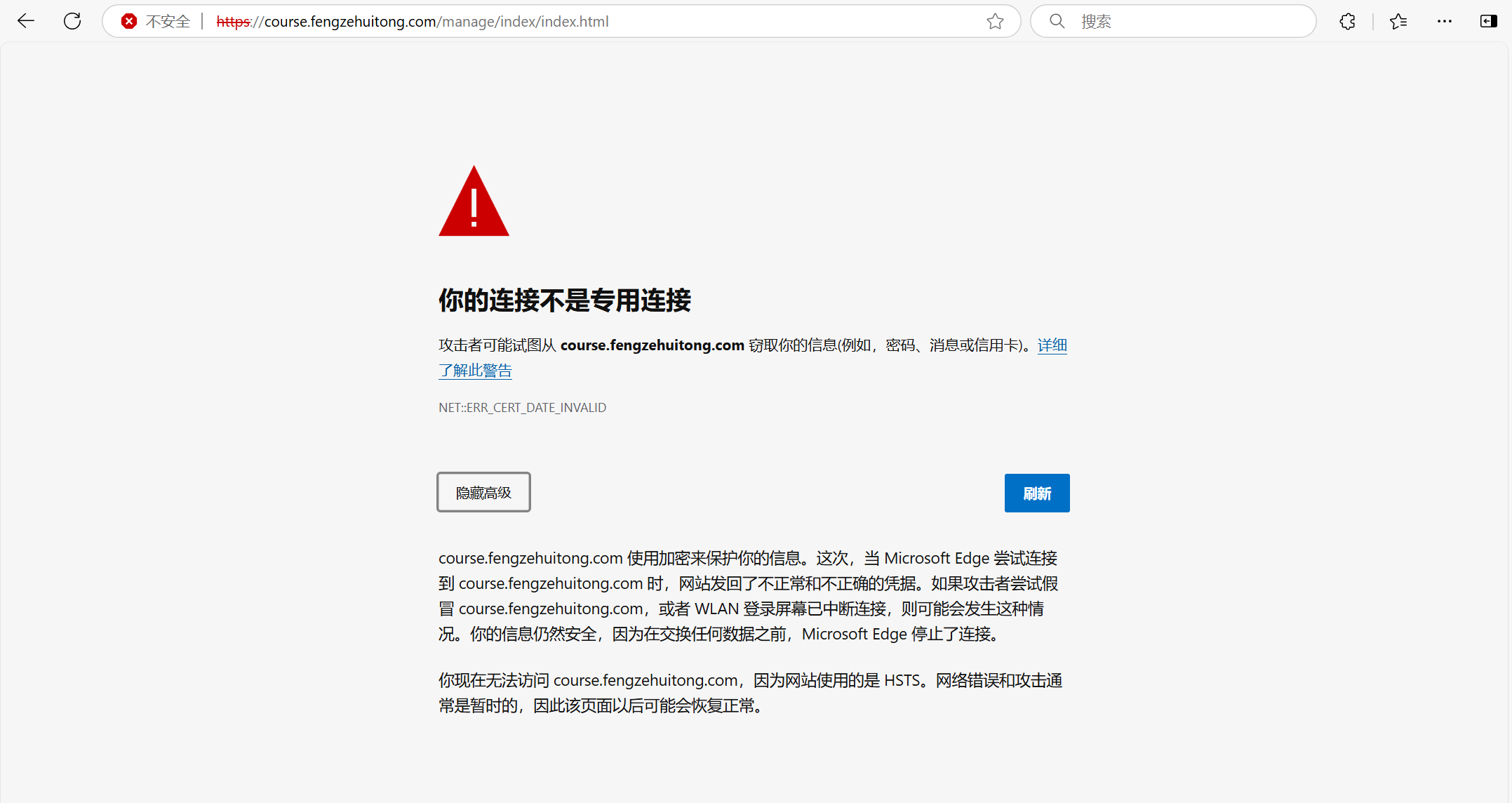
Task: Open the Extensions puzzle icon
Action: (x=1347, y=21)
